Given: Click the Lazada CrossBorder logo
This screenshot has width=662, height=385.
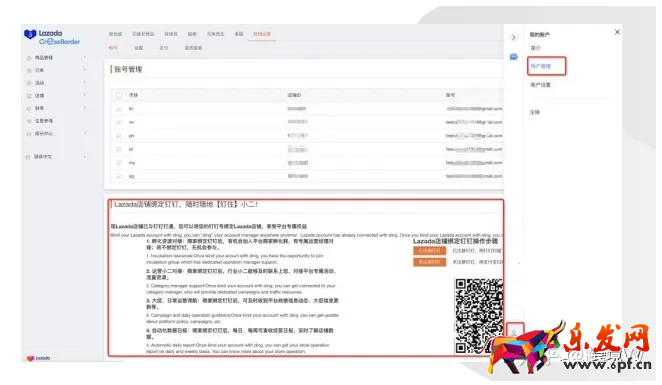Looking at the screenshot, I should point(52,37).
